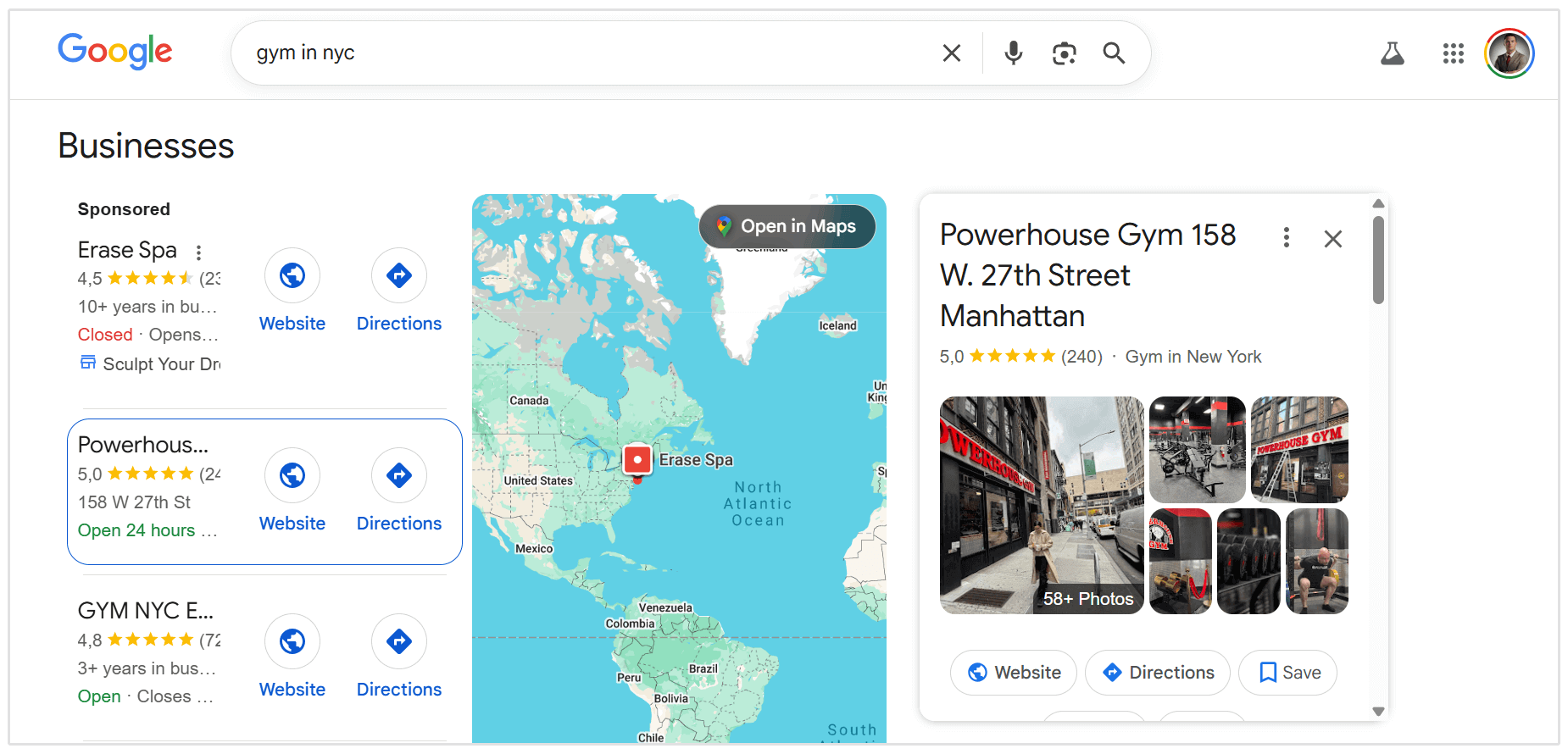Start voice search with microphone icon

(x=1013, y=53)
